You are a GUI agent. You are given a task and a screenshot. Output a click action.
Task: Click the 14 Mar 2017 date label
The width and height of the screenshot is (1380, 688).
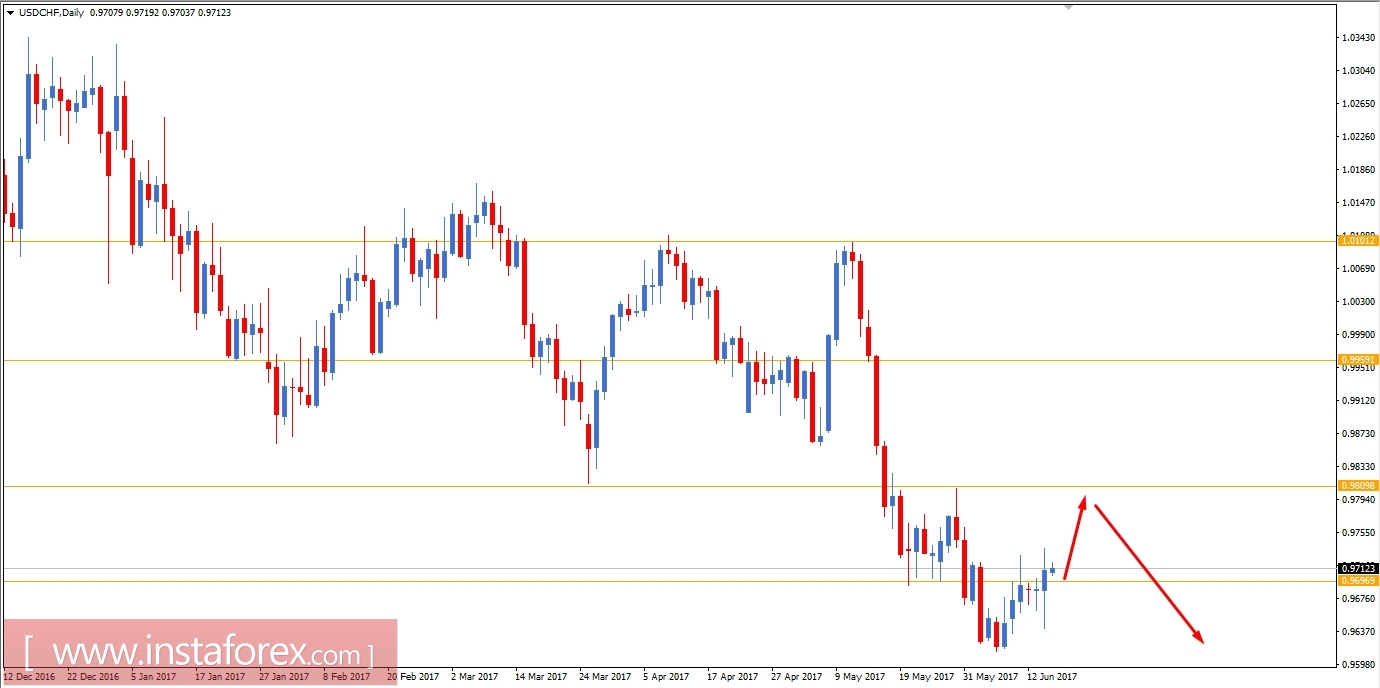coord(540,677)
